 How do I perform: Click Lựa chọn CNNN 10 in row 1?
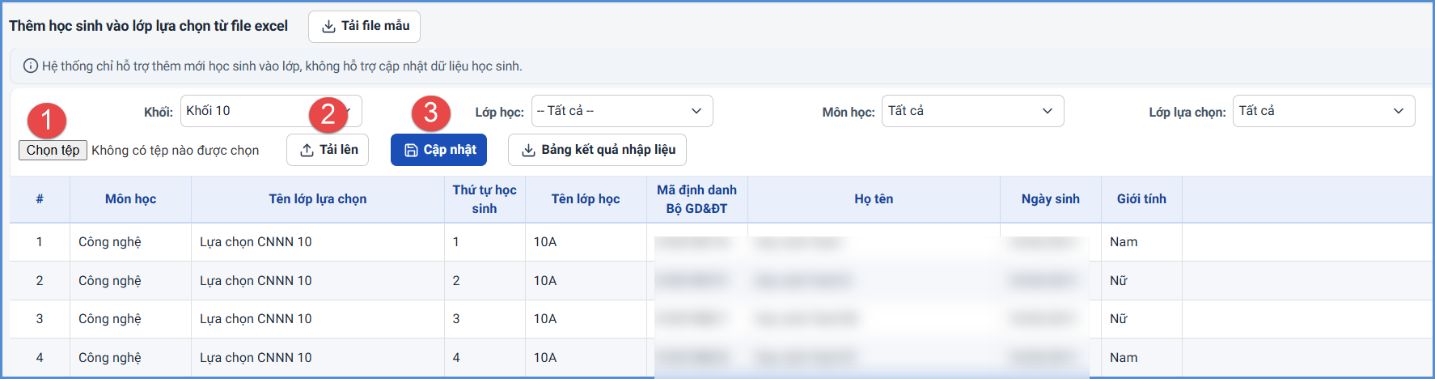click(318, 242)
